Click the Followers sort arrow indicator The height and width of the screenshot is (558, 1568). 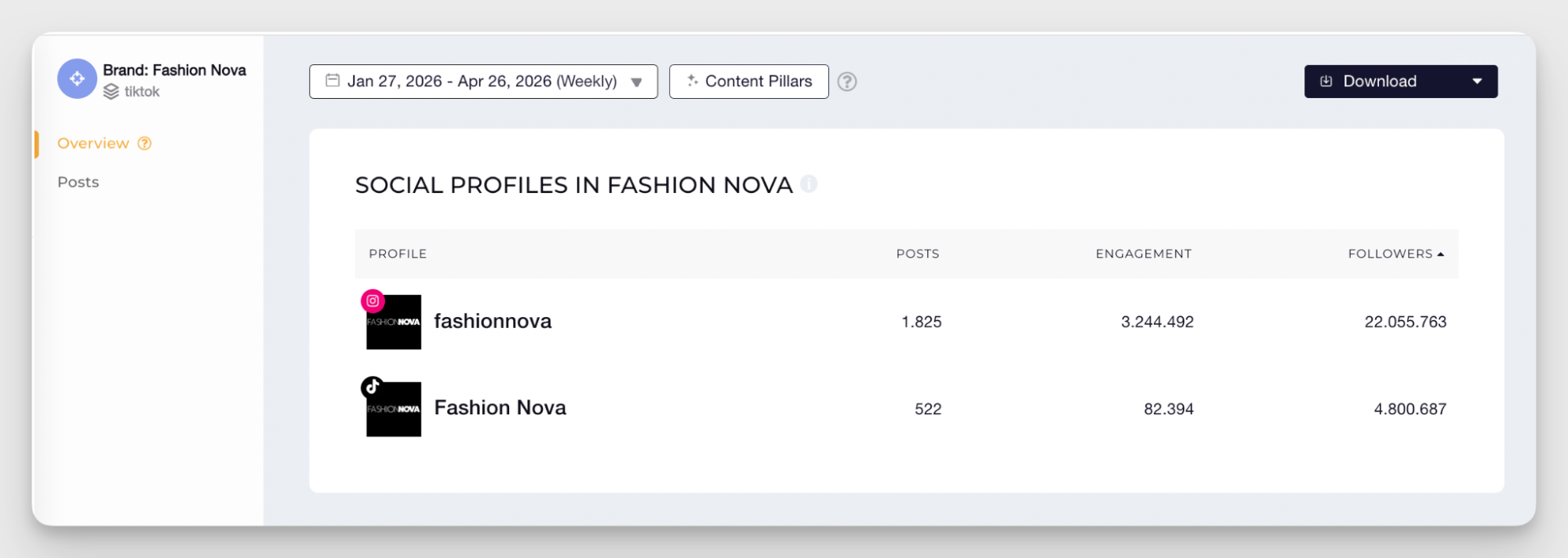1441,254
